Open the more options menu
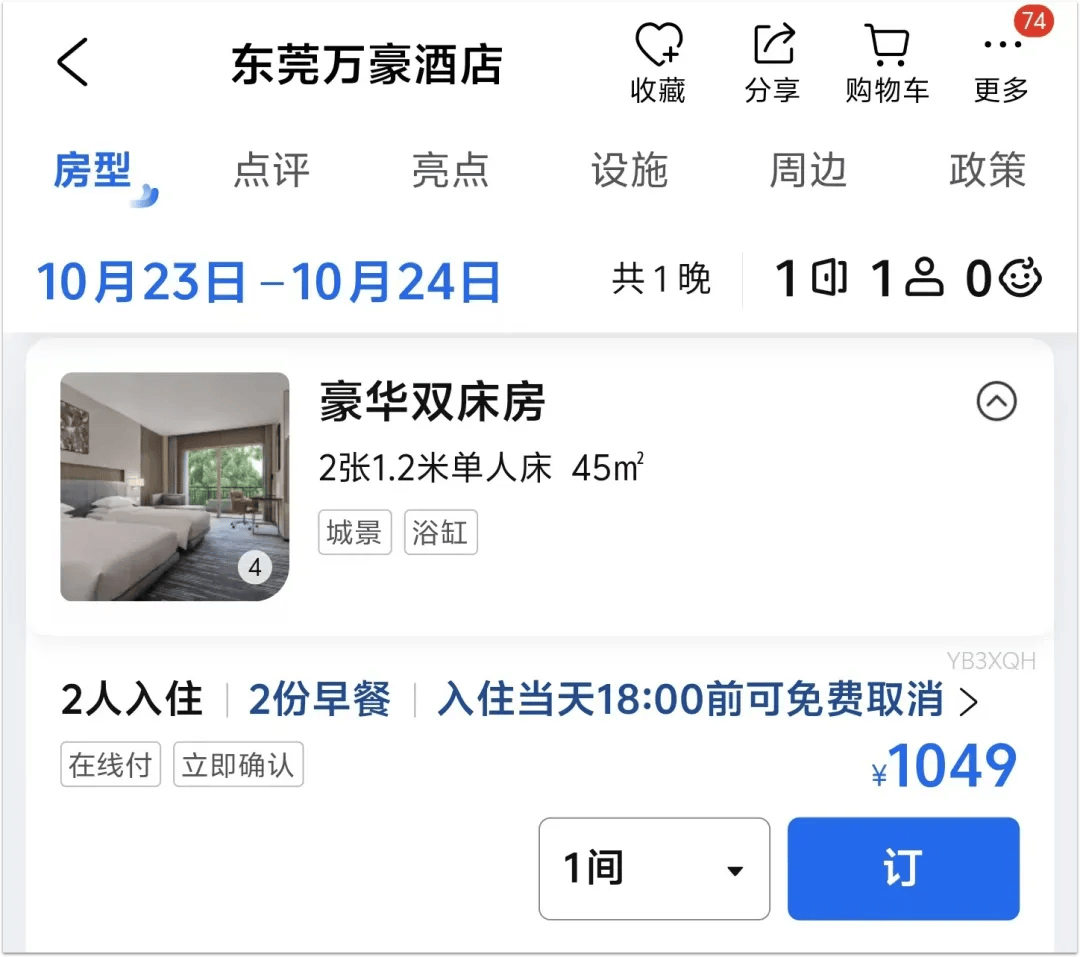Image resolution: width=1080 pixels, height=957 pixels. (x=1001, y=63)
